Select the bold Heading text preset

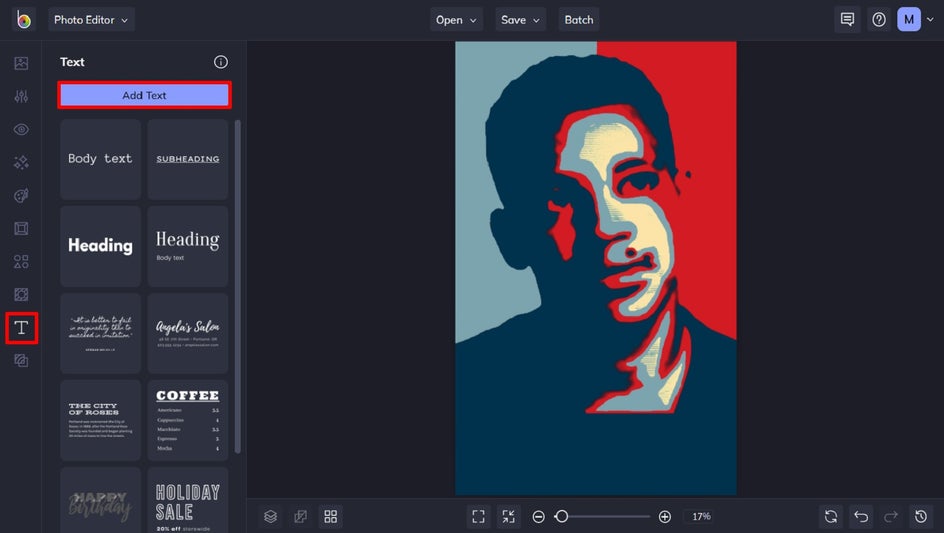[x=101, y=246]
